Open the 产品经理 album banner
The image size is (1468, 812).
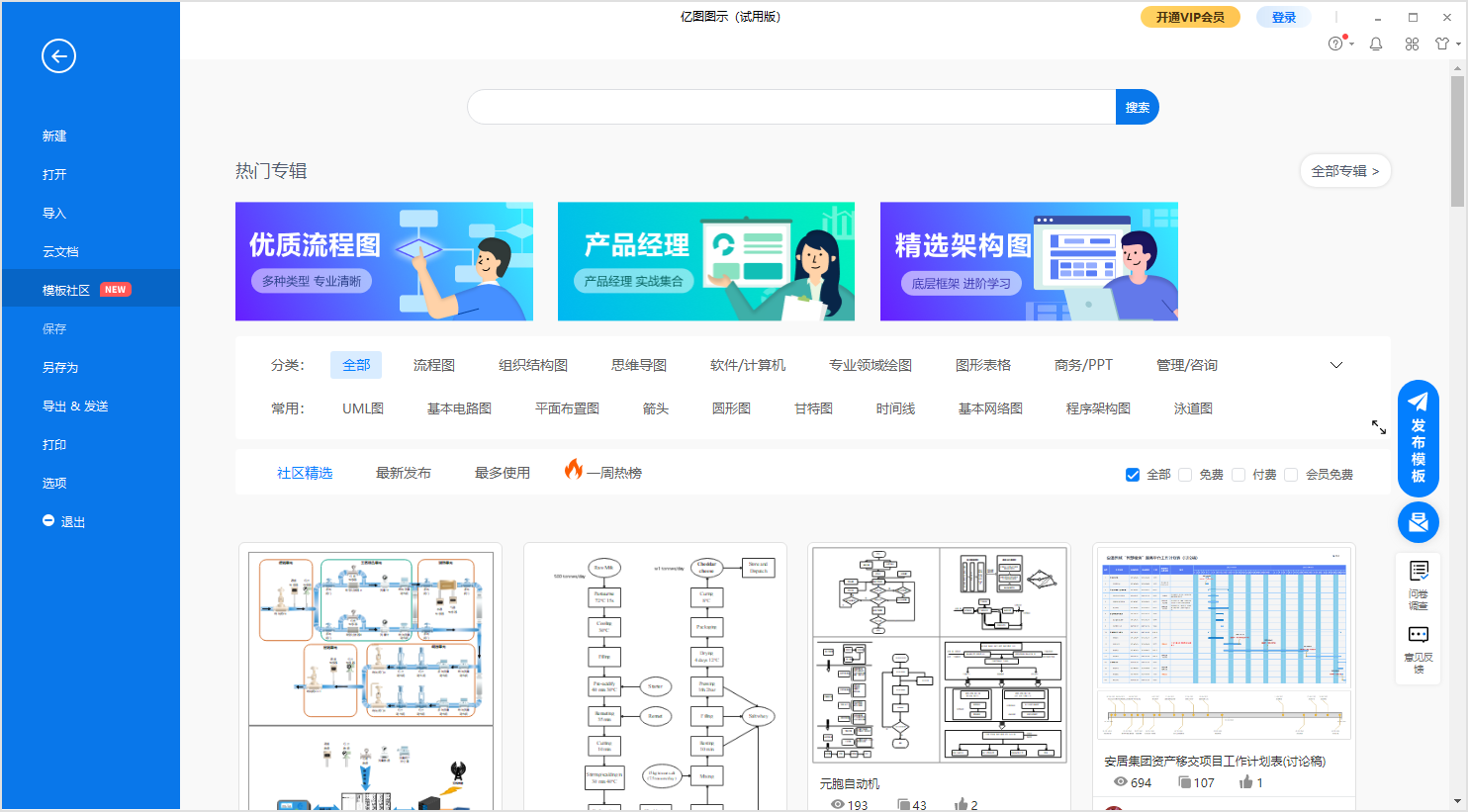706,261
